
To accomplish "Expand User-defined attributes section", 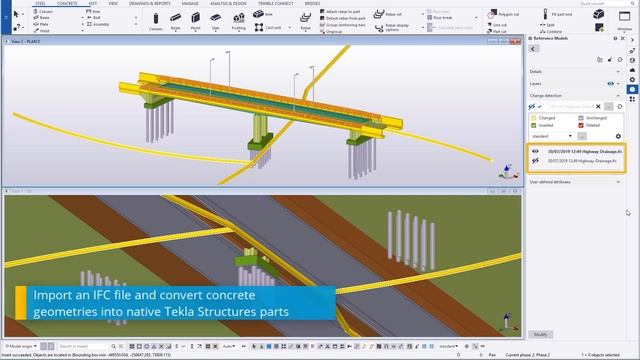I will [618, 182].
